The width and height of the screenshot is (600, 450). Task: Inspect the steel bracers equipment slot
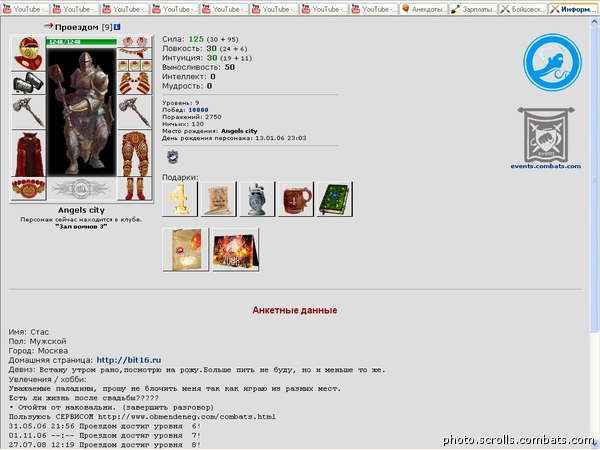(28, 83)
